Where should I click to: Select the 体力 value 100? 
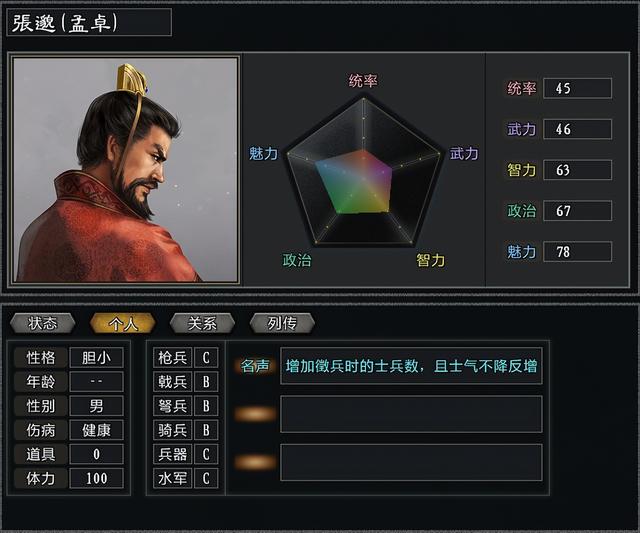click(x=96, y=478)
